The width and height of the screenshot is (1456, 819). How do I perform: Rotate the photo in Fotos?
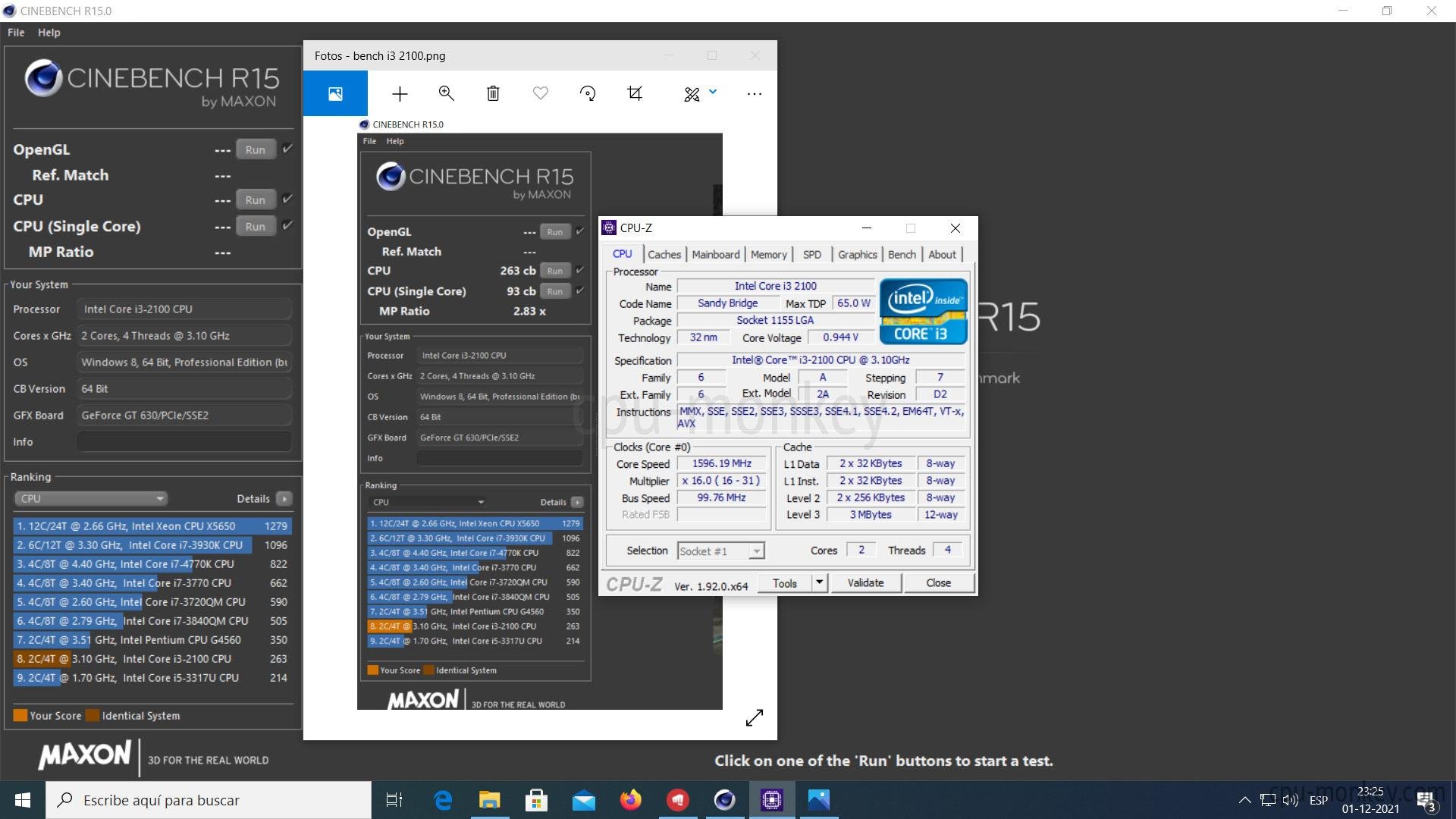click(588, 93)
